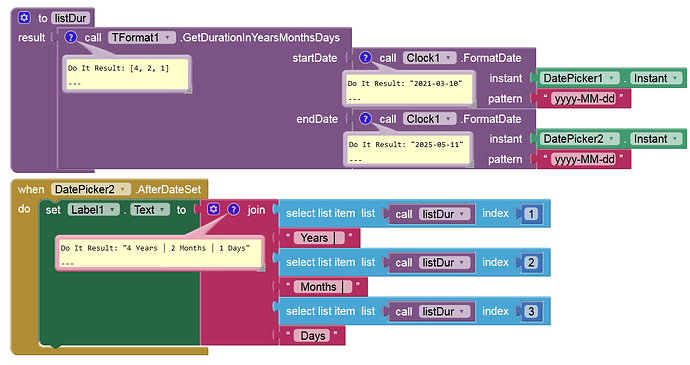Click the resize corner of the 2021-03-10 comment bubble
Image resolution: width=690 pixels, height=365 pixels.
tap(472, 104)
